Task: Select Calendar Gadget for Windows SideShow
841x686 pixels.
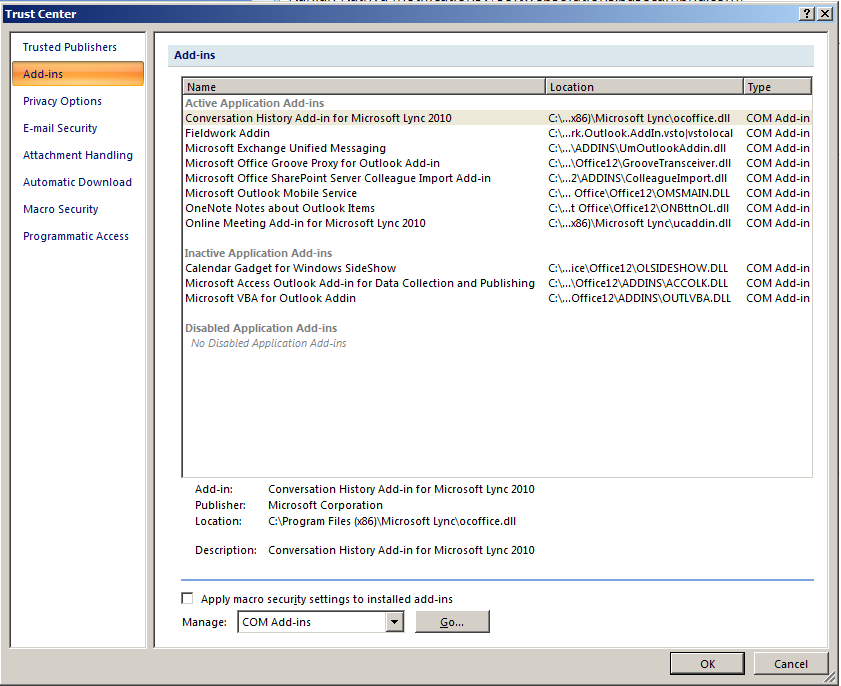Action: (497, 268)
